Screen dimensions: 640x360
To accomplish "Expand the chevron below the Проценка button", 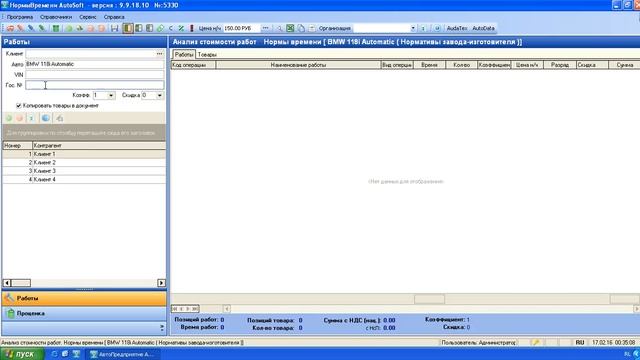I will point(162,327).
